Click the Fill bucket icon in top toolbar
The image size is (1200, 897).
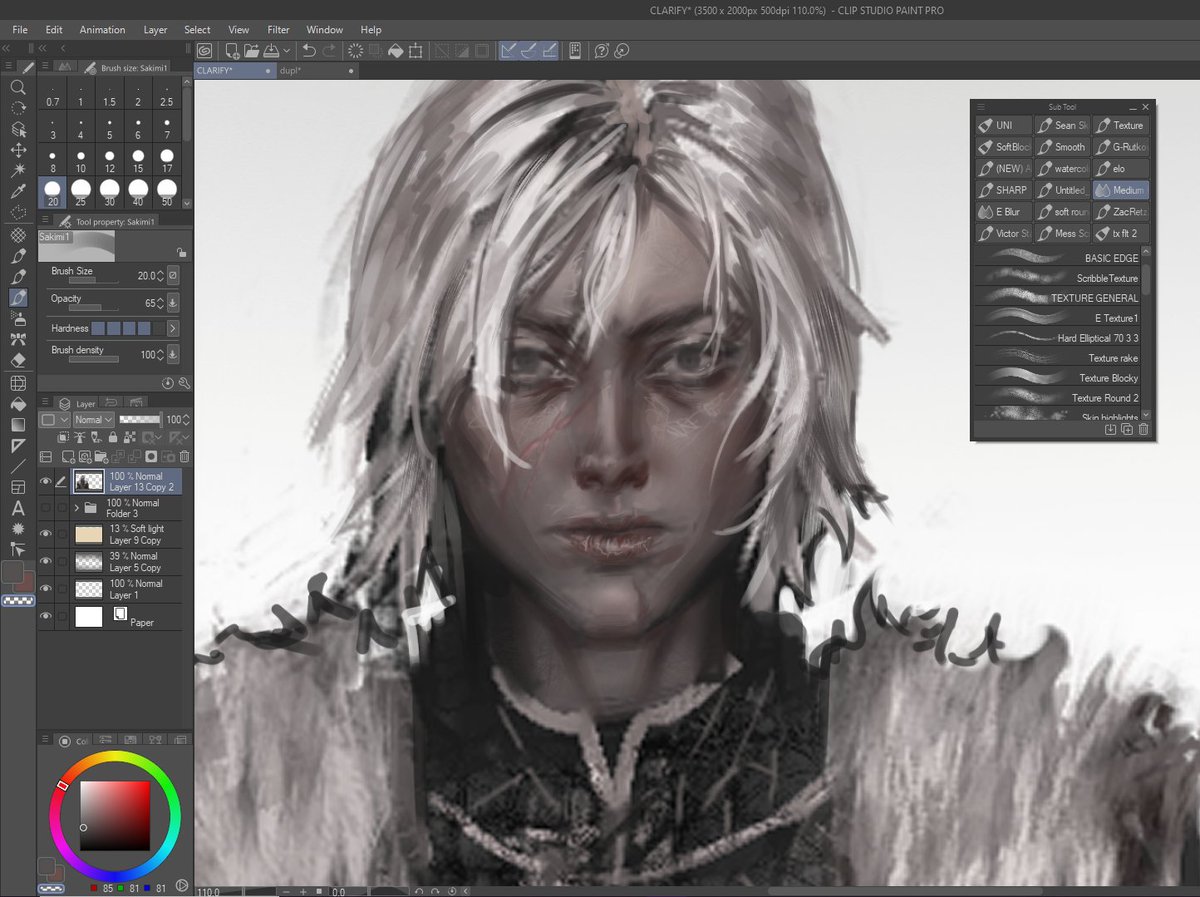[395, 50]
